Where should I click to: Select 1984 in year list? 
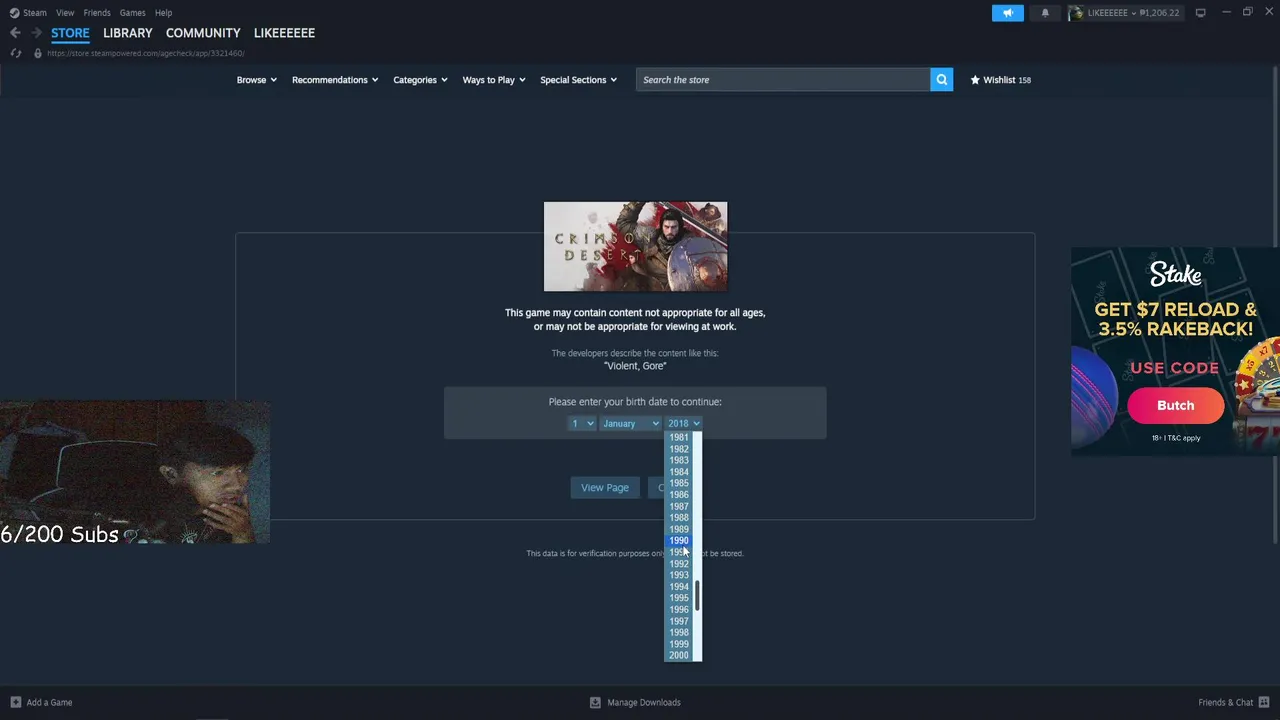pos(679,472)
